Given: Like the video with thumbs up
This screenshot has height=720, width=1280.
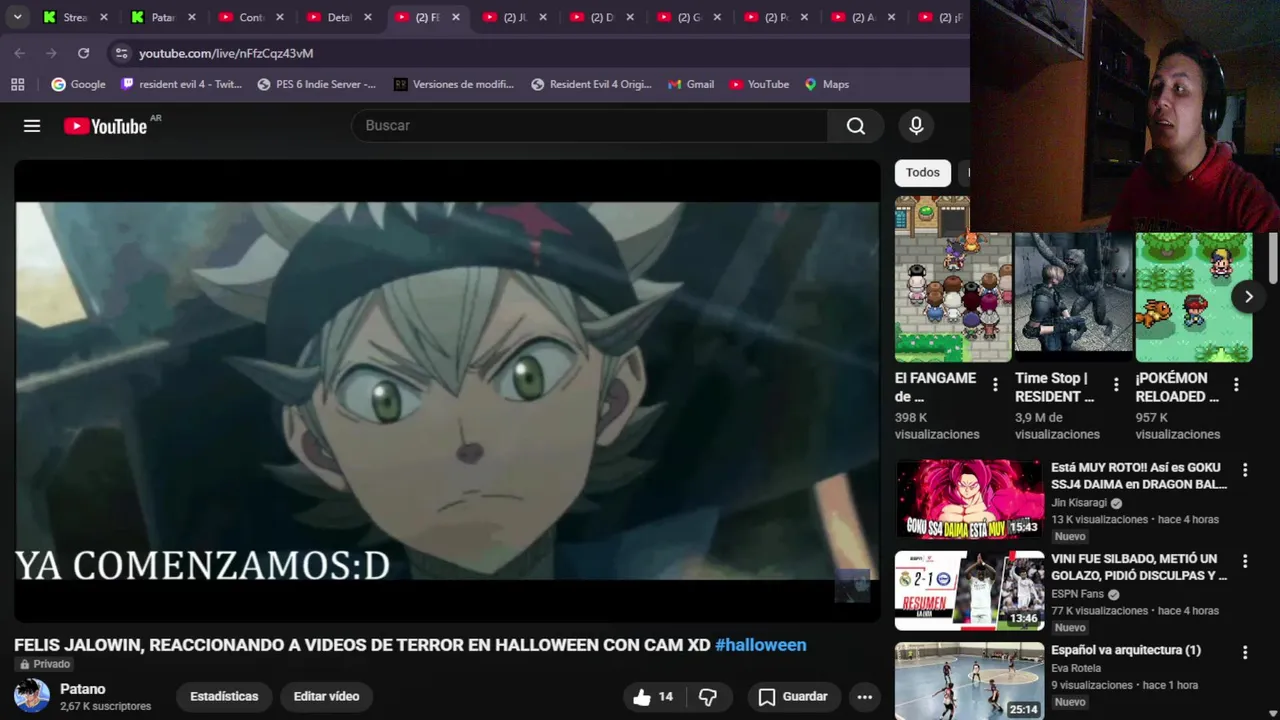Looking at the screenshot, I should [x=653, y=697].
